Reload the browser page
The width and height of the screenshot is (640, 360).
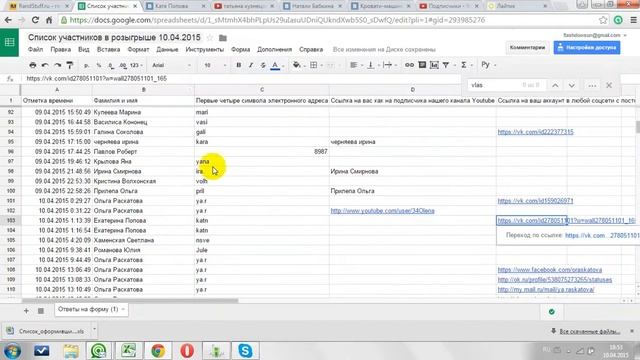click(x=35, y=20)
